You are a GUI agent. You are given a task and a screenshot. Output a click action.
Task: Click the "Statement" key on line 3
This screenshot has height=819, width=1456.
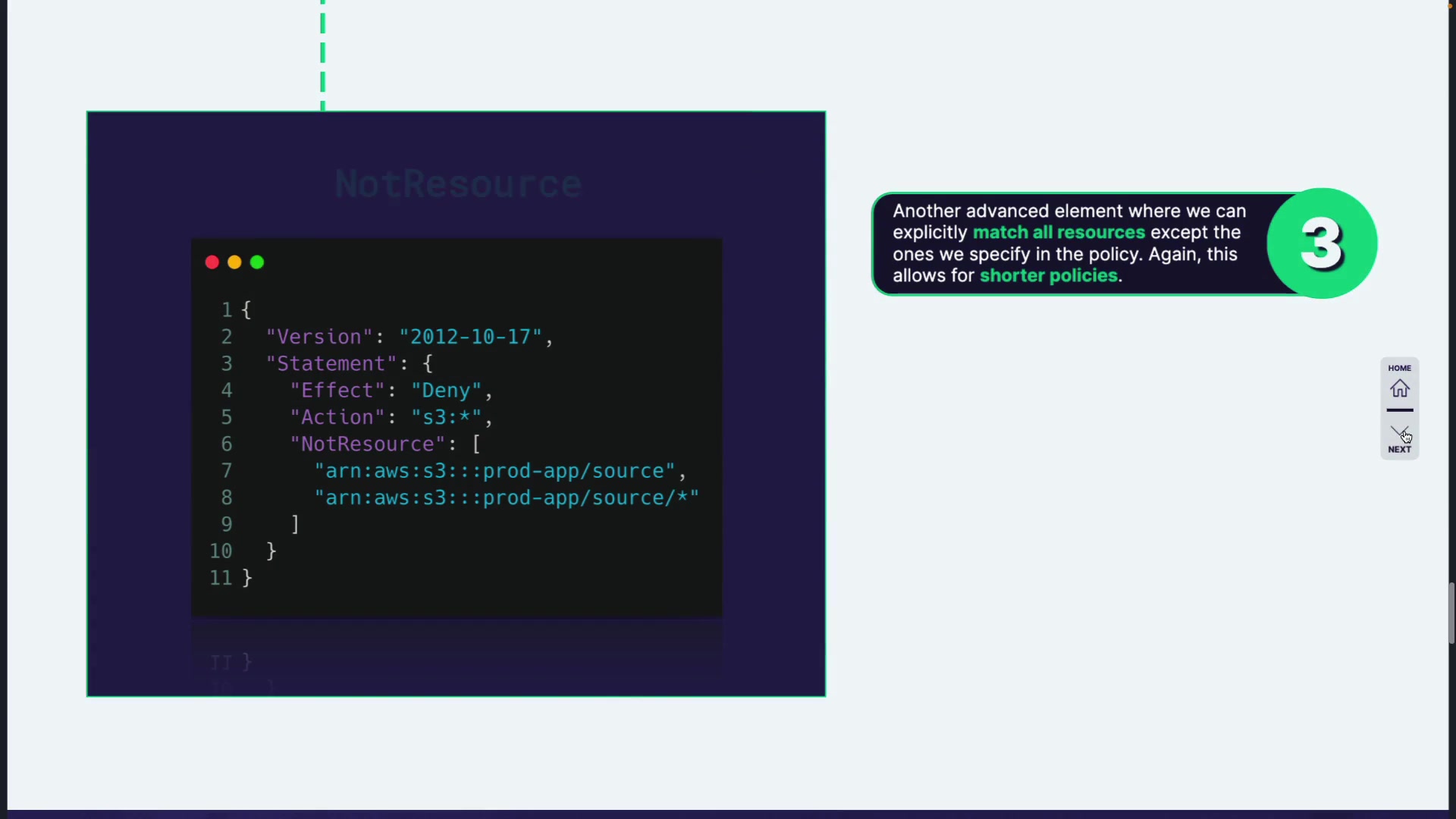(x=331, y=364)
